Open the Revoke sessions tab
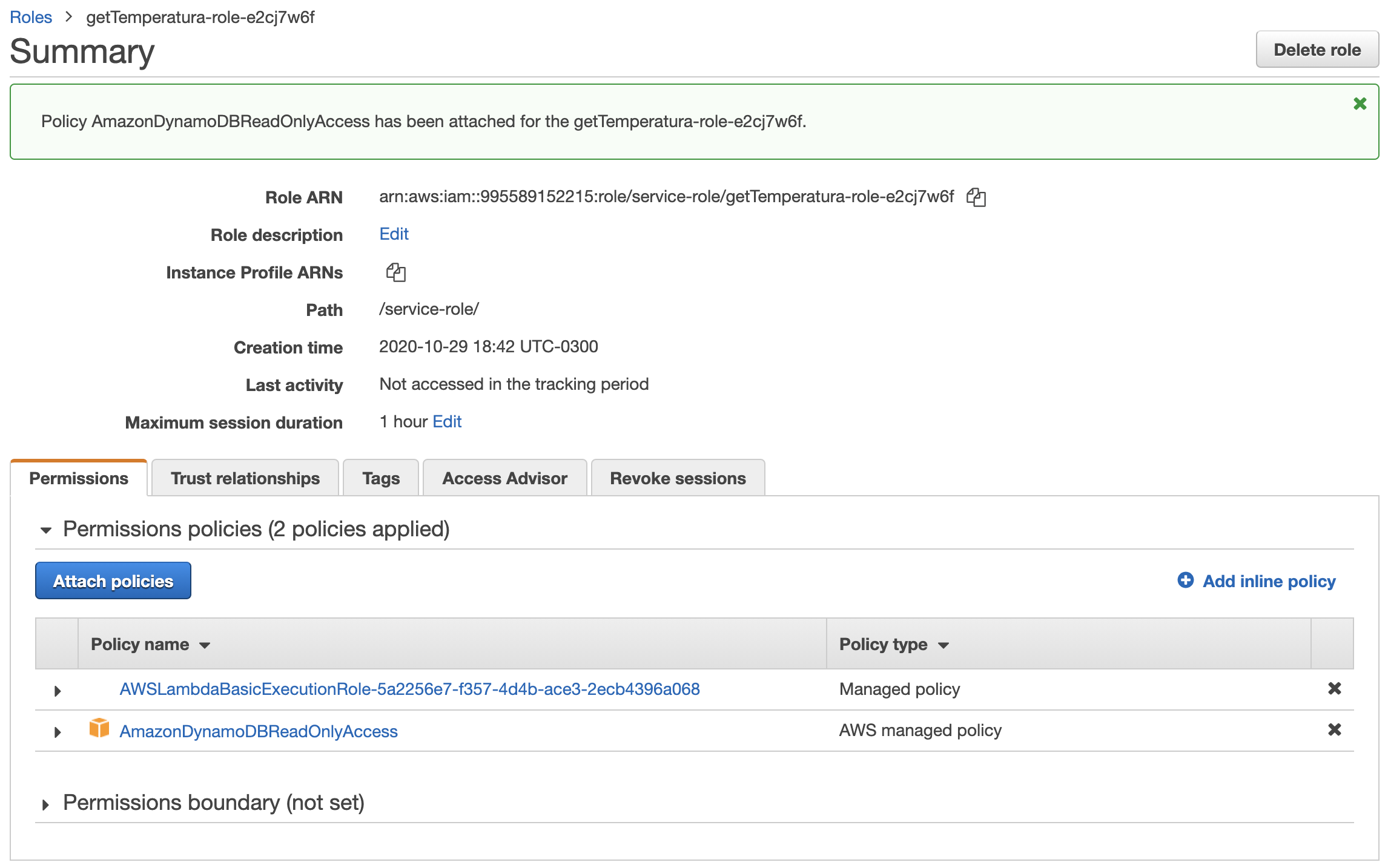Image resolution: width=1388 pixels, height=868 pixels. (677, 478)
